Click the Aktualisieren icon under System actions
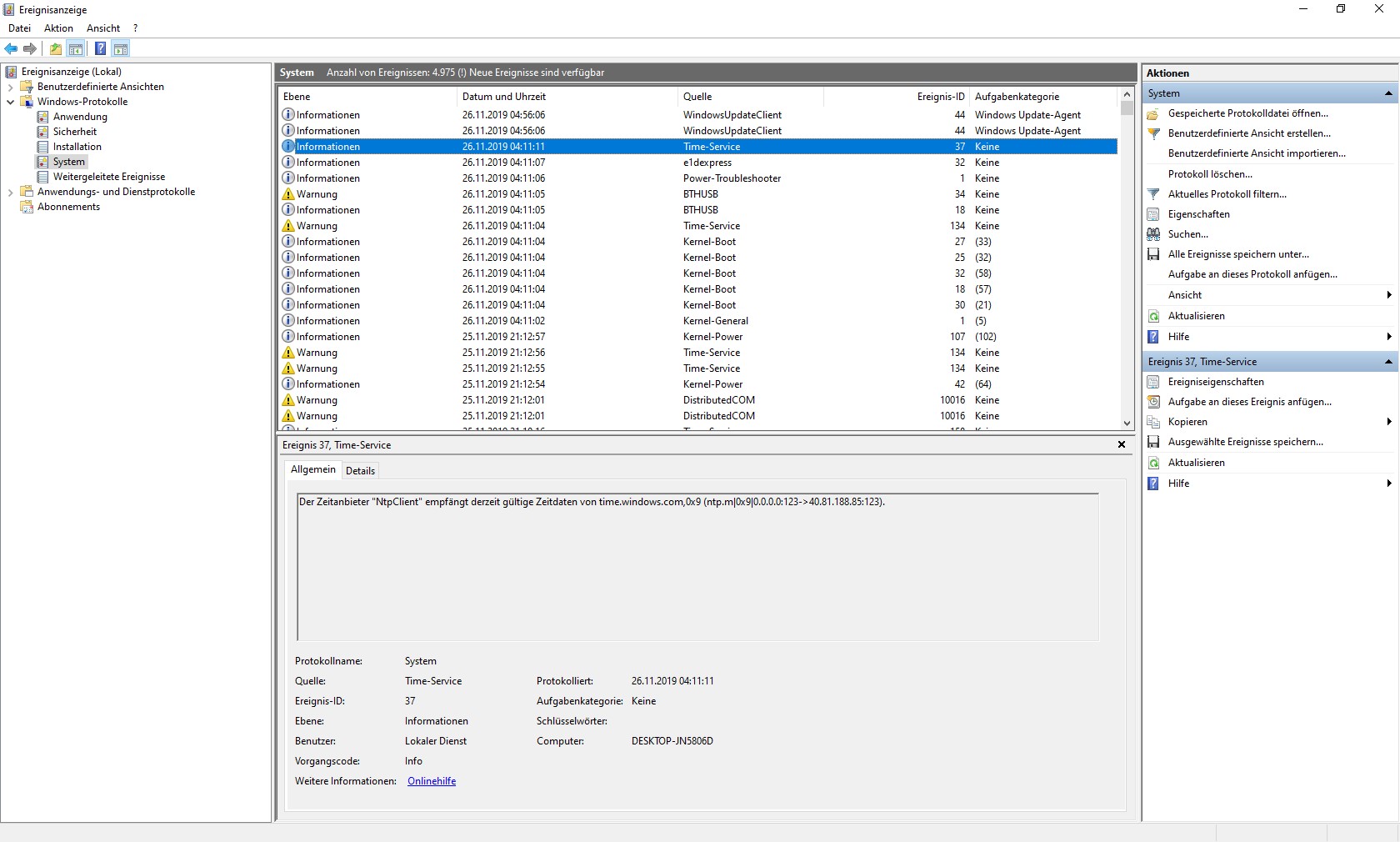 click(1153, 316)
